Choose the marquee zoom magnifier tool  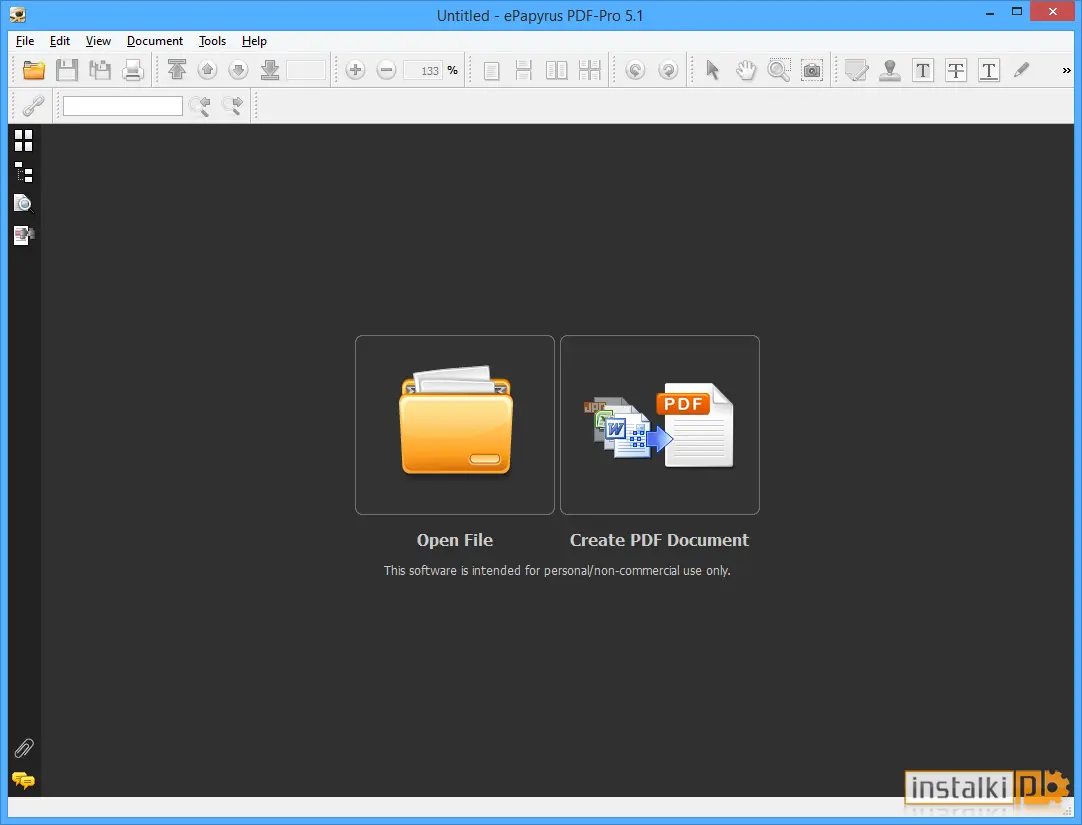click(779, 70)
